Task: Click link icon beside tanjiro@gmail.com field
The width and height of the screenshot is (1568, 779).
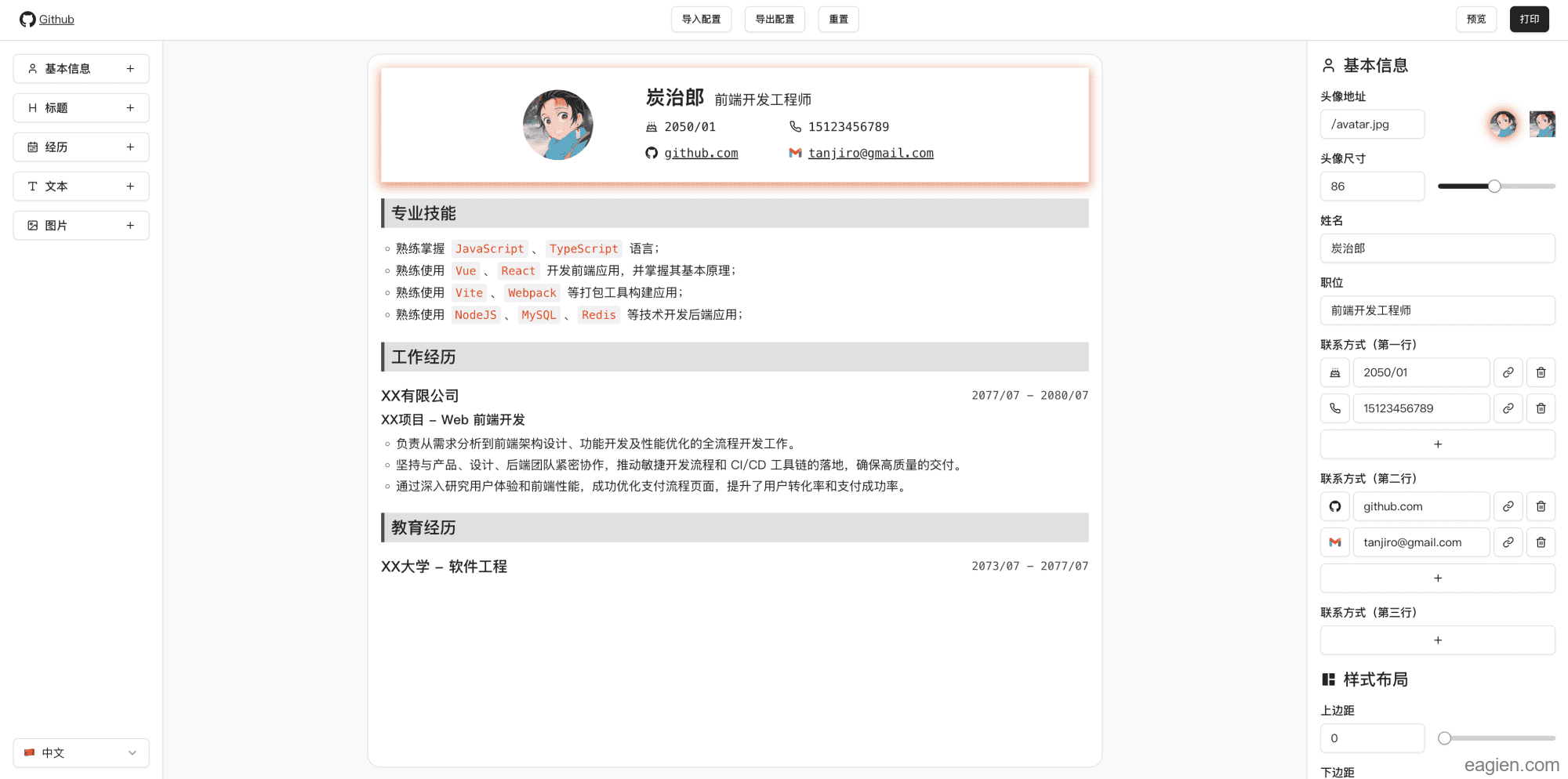Action: pos(1508,542)
